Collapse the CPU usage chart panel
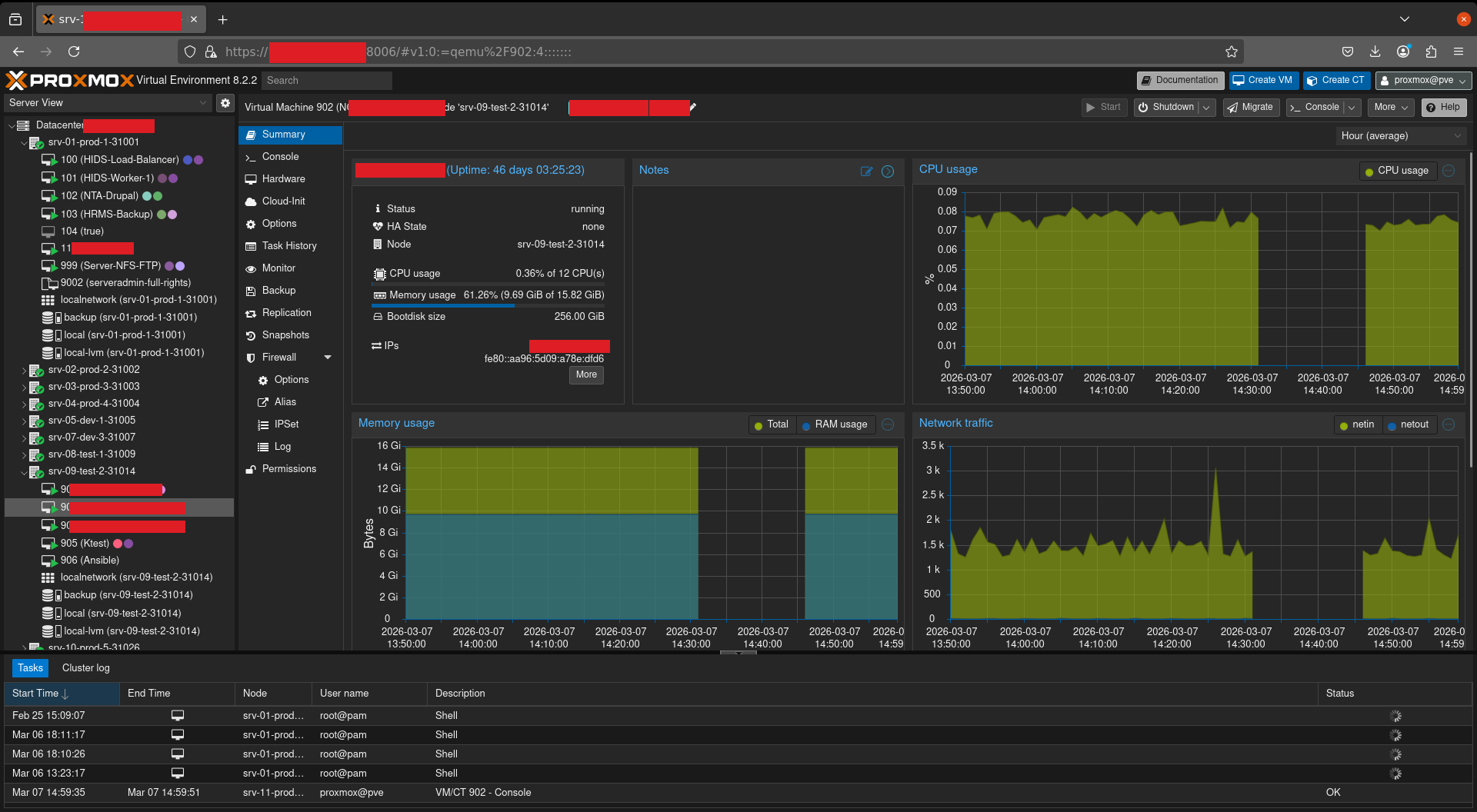Screen dimensions: 1477x812 pos(1449,171)
